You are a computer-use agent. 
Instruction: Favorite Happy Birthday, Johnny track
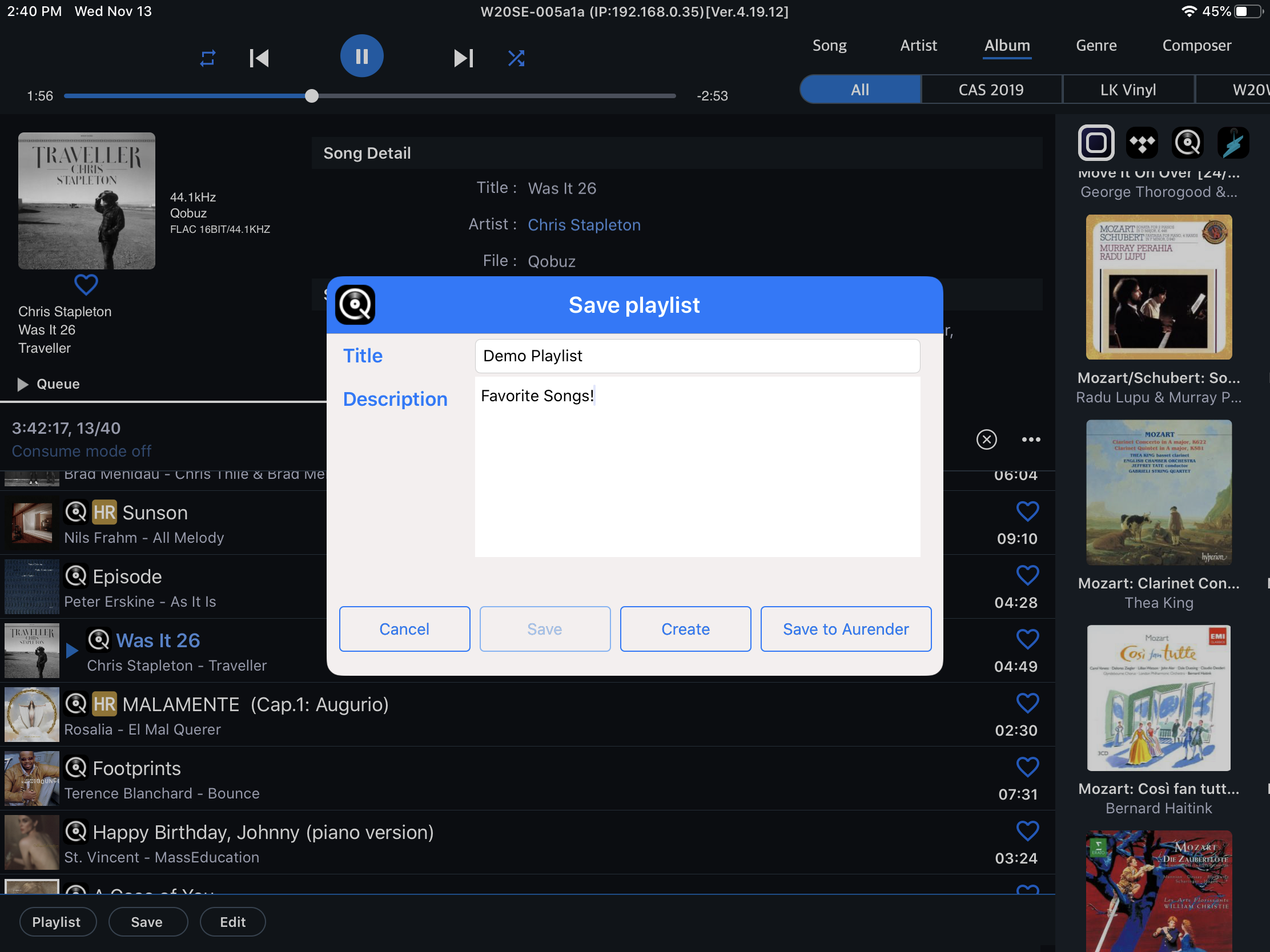pyautogui.click(x=1027, y=831)
